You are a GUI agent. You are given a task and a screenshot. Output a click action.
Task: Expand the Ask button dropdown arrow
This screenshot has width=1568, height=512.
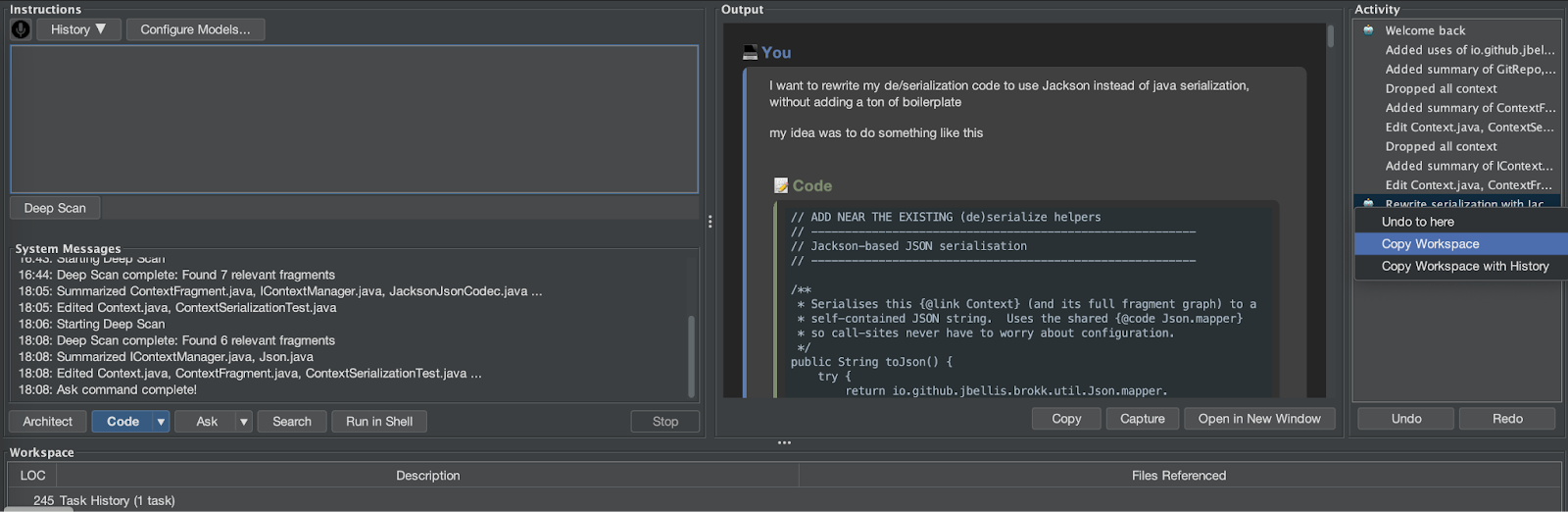coord(244,422)
